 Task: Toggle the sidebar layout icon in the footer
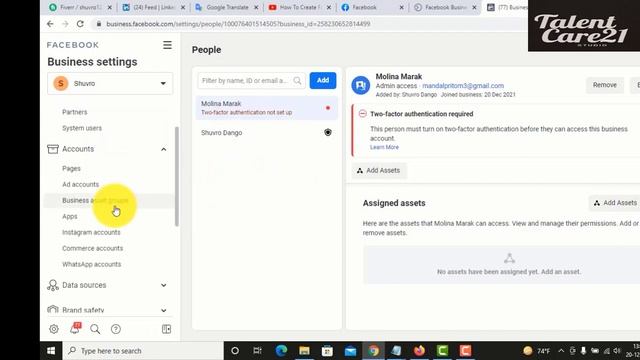167,329
